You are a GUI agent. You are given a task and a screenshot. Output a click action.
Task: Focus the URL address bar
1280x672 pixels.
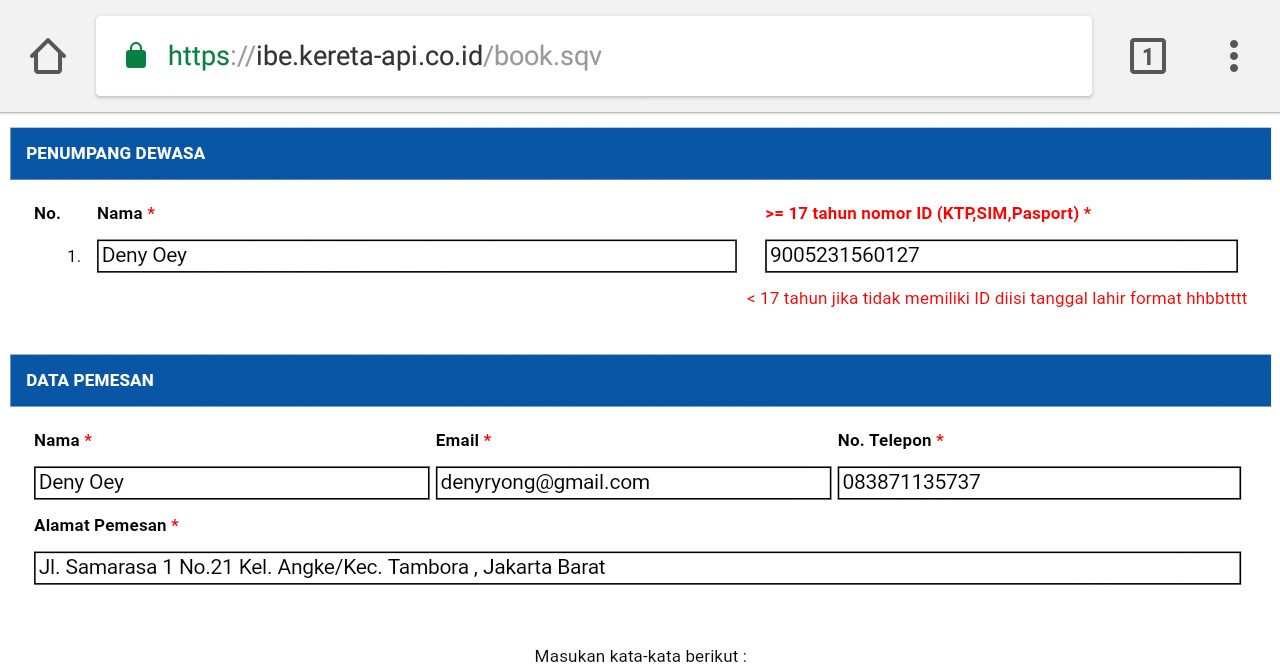pos(594,56)
